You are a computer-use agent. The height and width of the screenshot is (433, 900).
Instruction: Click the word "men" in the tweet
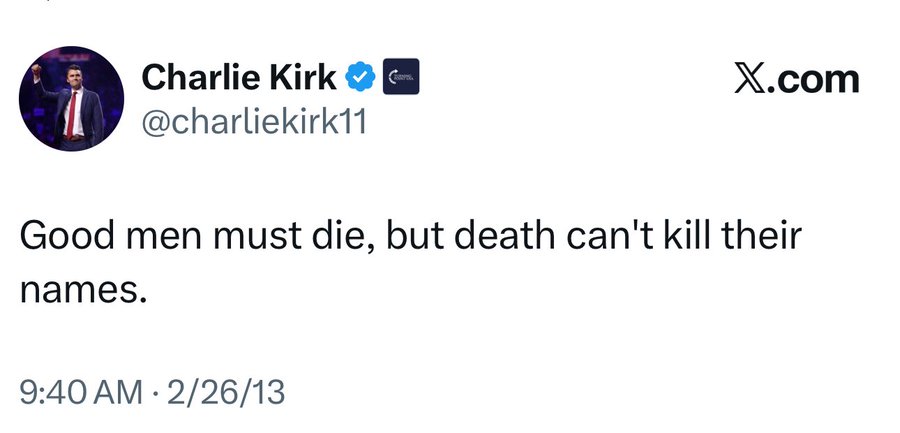point(166,242)
